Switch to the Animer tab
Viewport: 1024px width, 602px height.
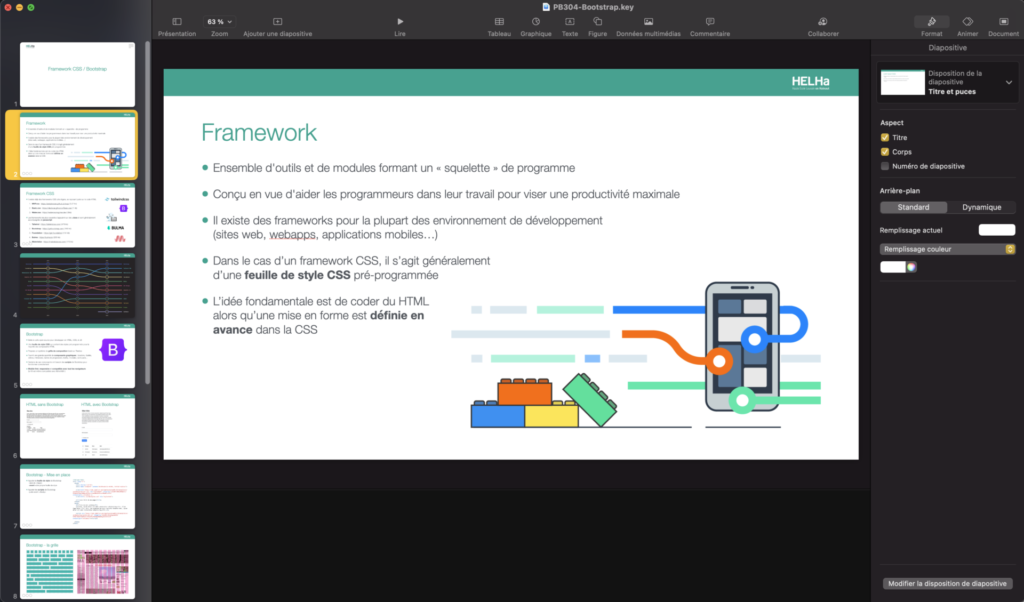click(x=967, y=21)
